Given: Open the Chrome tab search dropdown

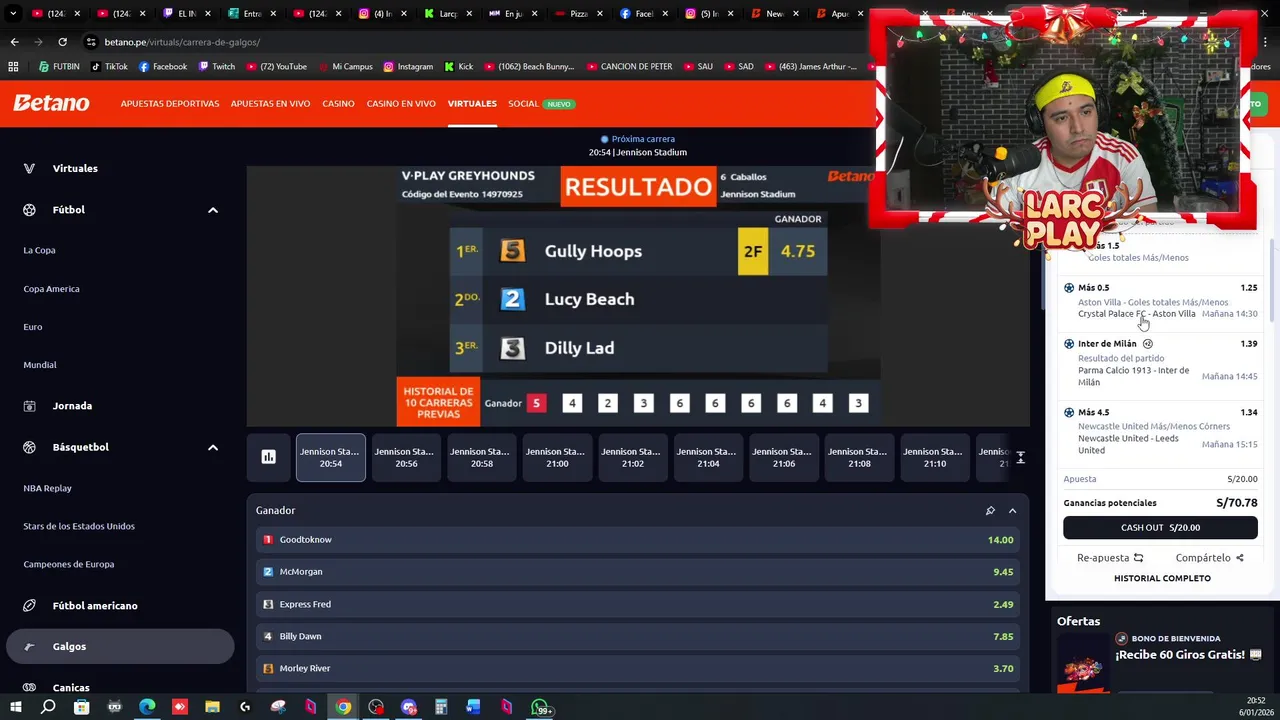Looking at the screenshot, I should pyautogui.click(x=14, y=14).
